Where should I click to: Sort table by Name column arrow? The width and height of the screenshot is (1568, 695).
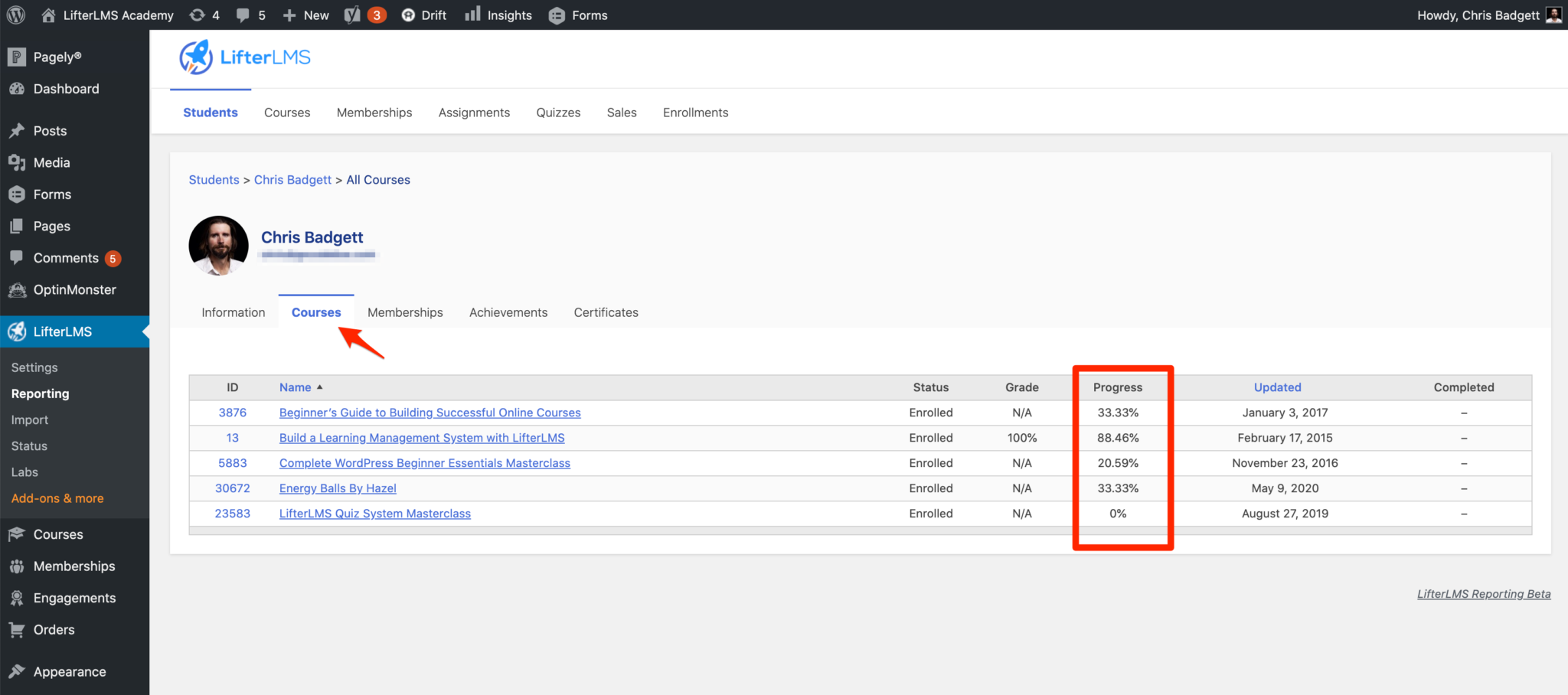[320, 387]
